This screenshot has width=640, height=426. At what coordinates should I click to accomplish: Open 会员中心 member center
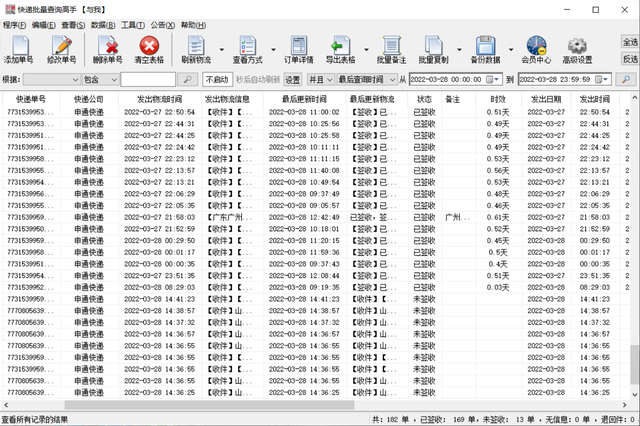[536, 49]
